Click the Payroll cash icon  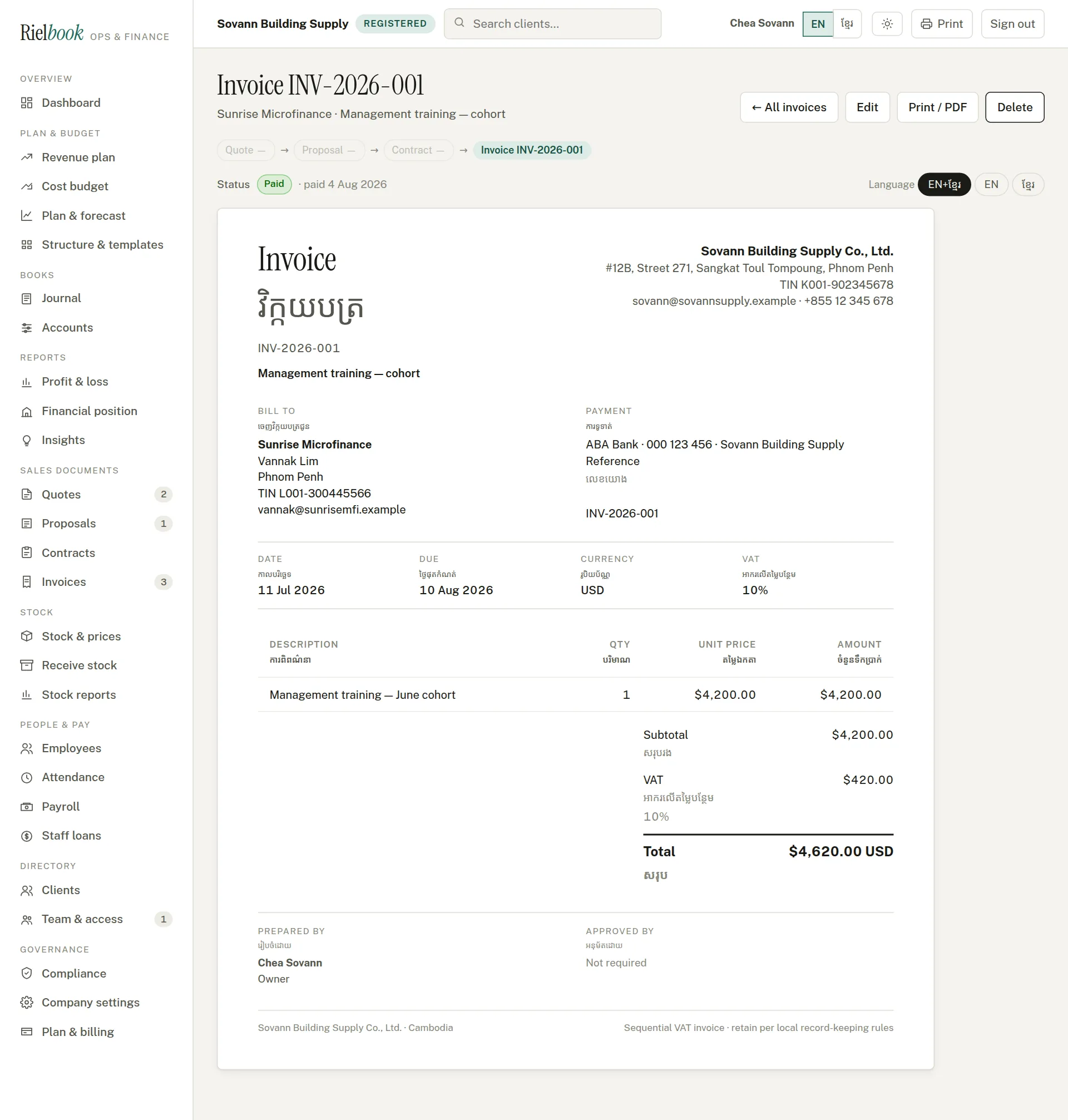pos(27,807)
